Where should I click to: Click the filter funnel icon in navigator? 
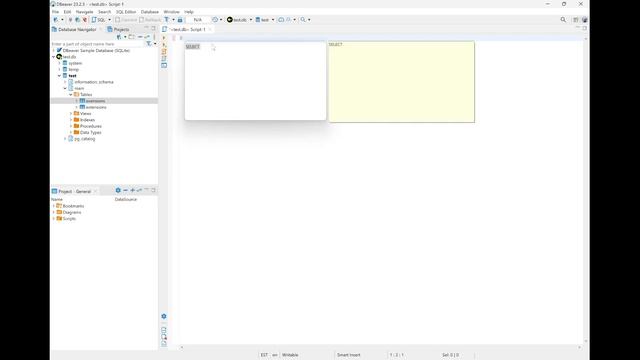(149, 44)
